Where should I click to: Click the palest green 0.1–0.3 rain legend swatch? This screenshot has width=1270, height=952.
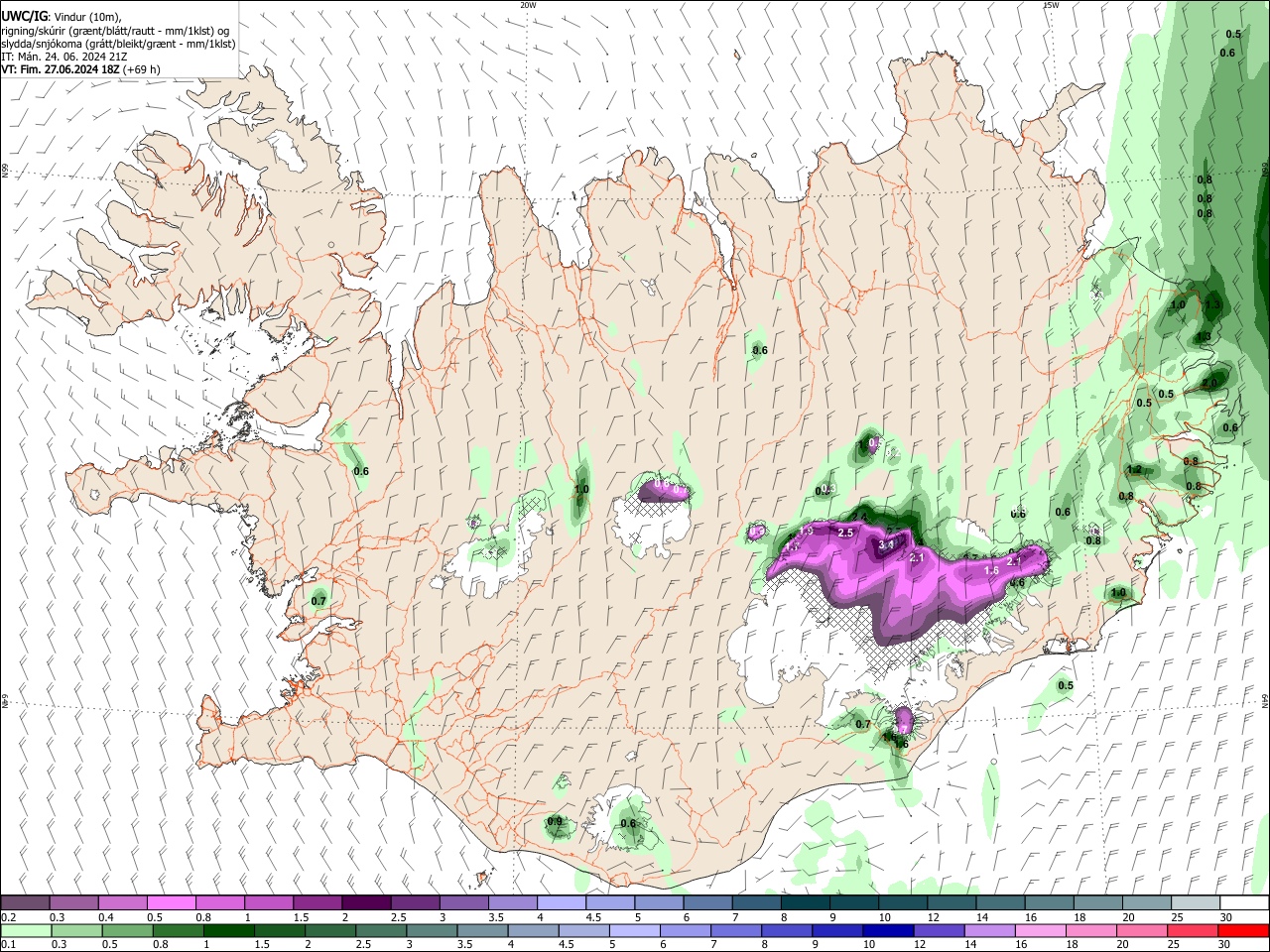(27, 930)
